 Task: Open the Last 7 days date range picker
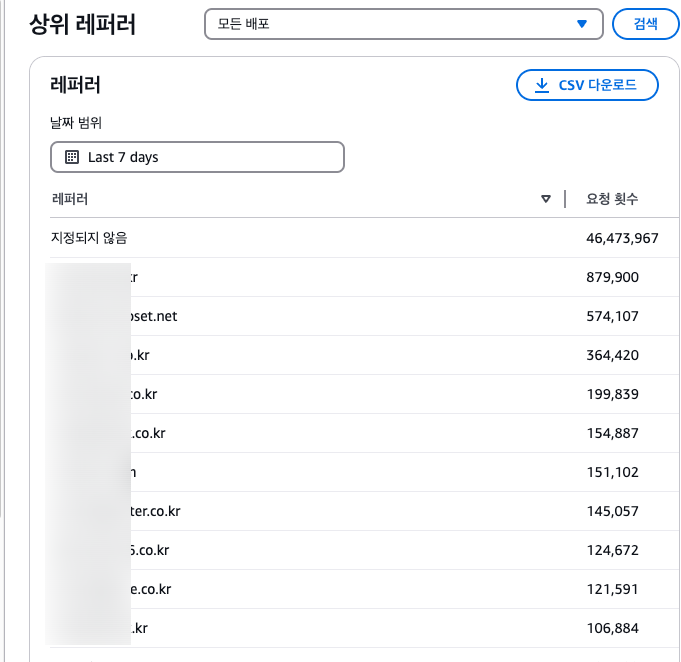pos(197,157)
